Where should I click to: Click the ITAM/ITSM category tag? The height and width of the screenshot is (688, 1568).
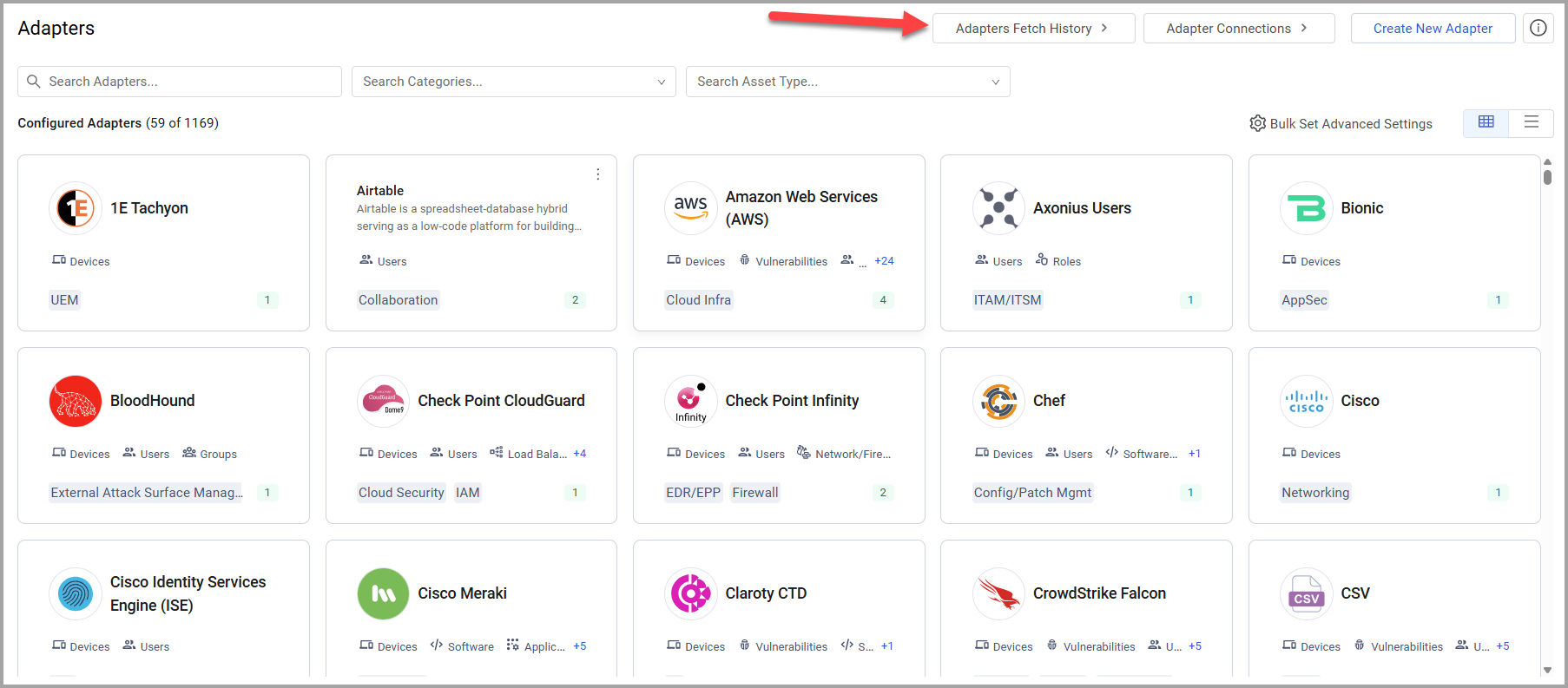click(1007, 300)
